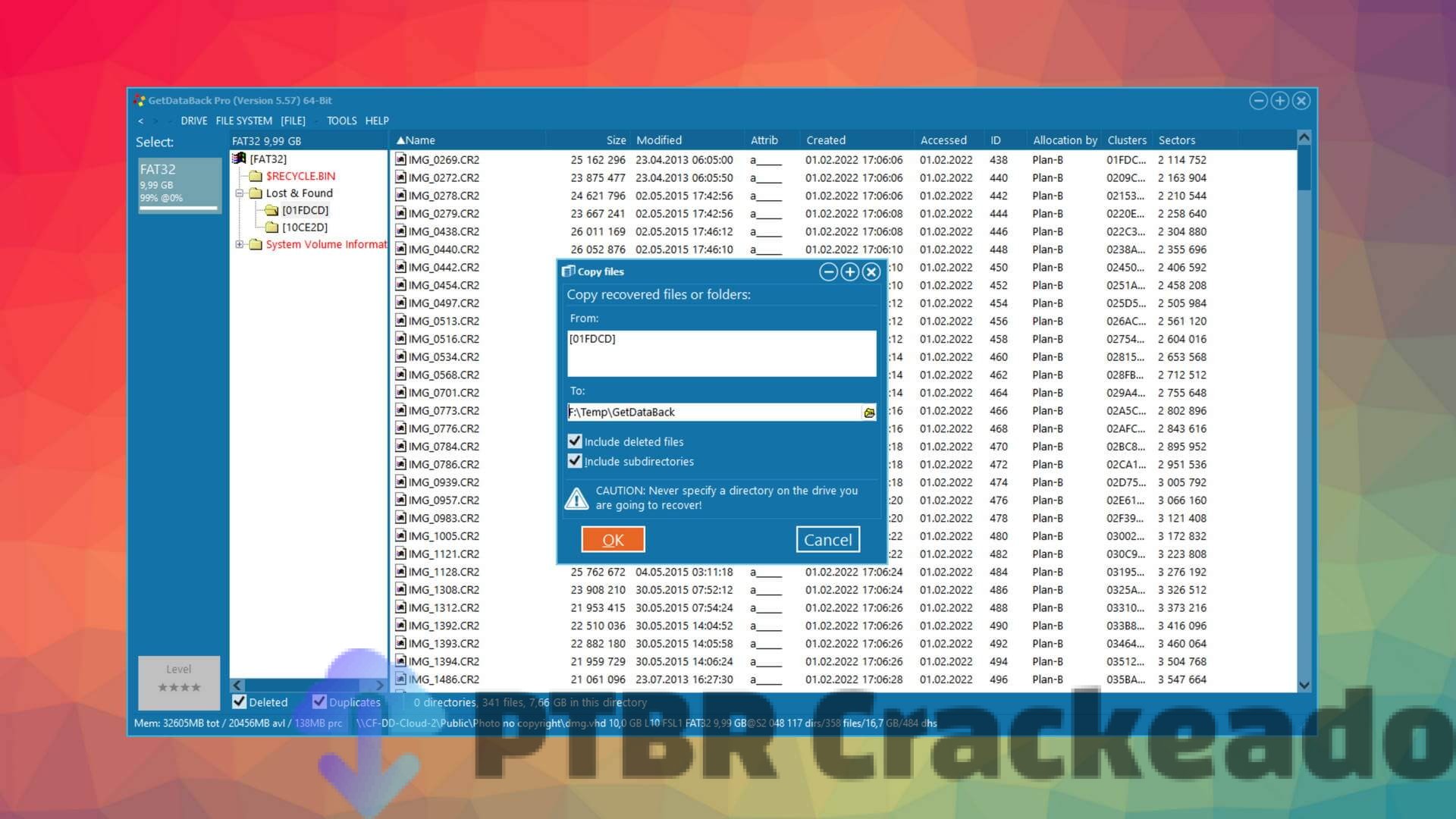Screen dimensions: 1456x819
Task: Click the vertical scrollbar thumb of file list
Action: [x=1304, y=168]
